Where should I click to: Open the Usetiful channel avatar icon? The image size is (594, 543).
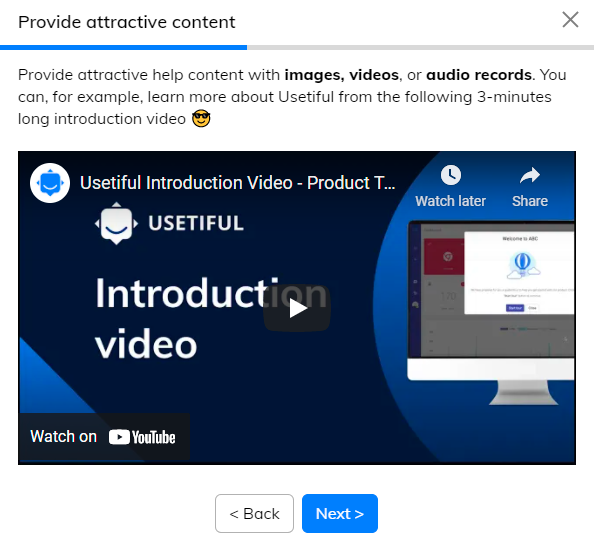pyautogui.click(x=50, y=183)
